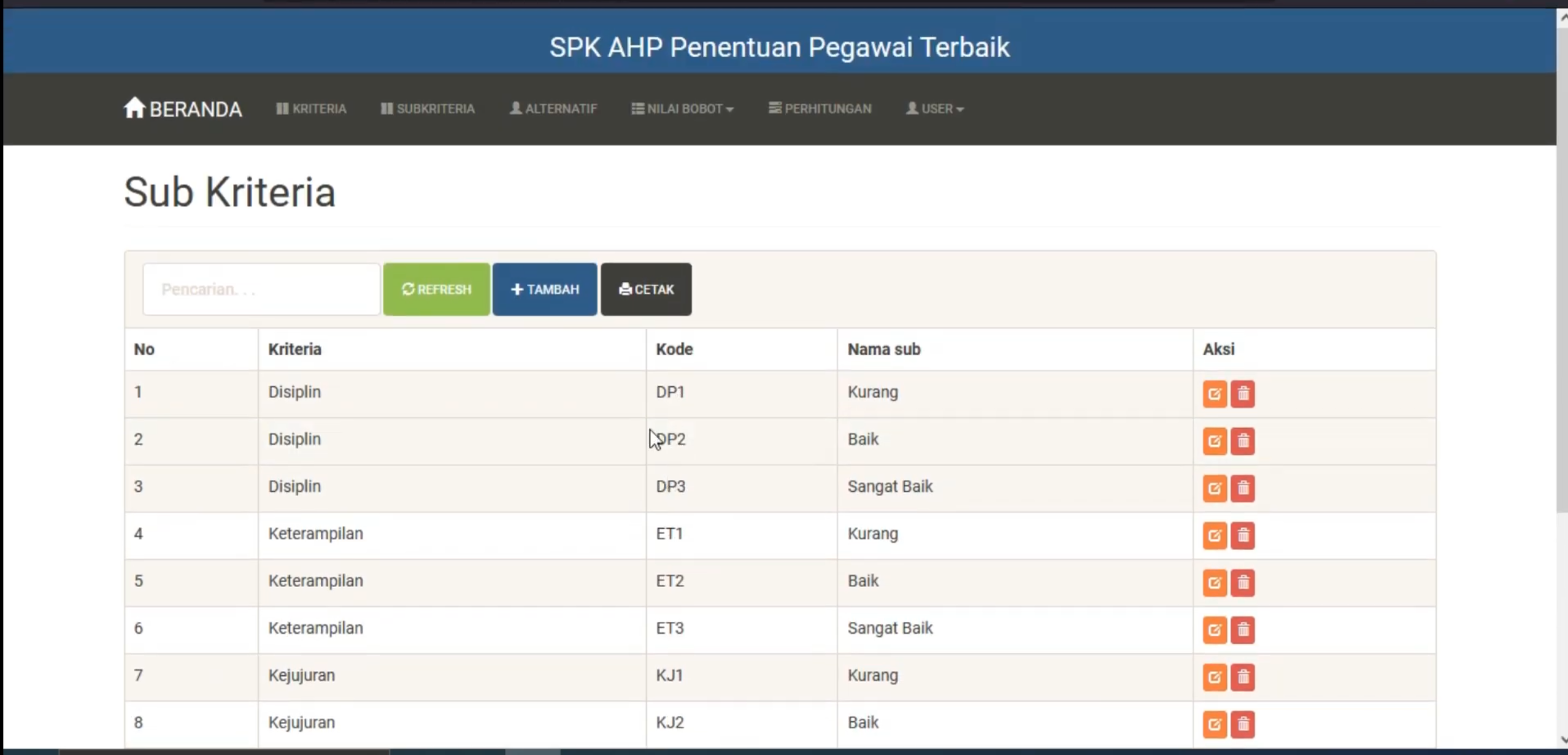1568x755 pixels.
Task: Edit the row with code ET1
Action: 1215,535
